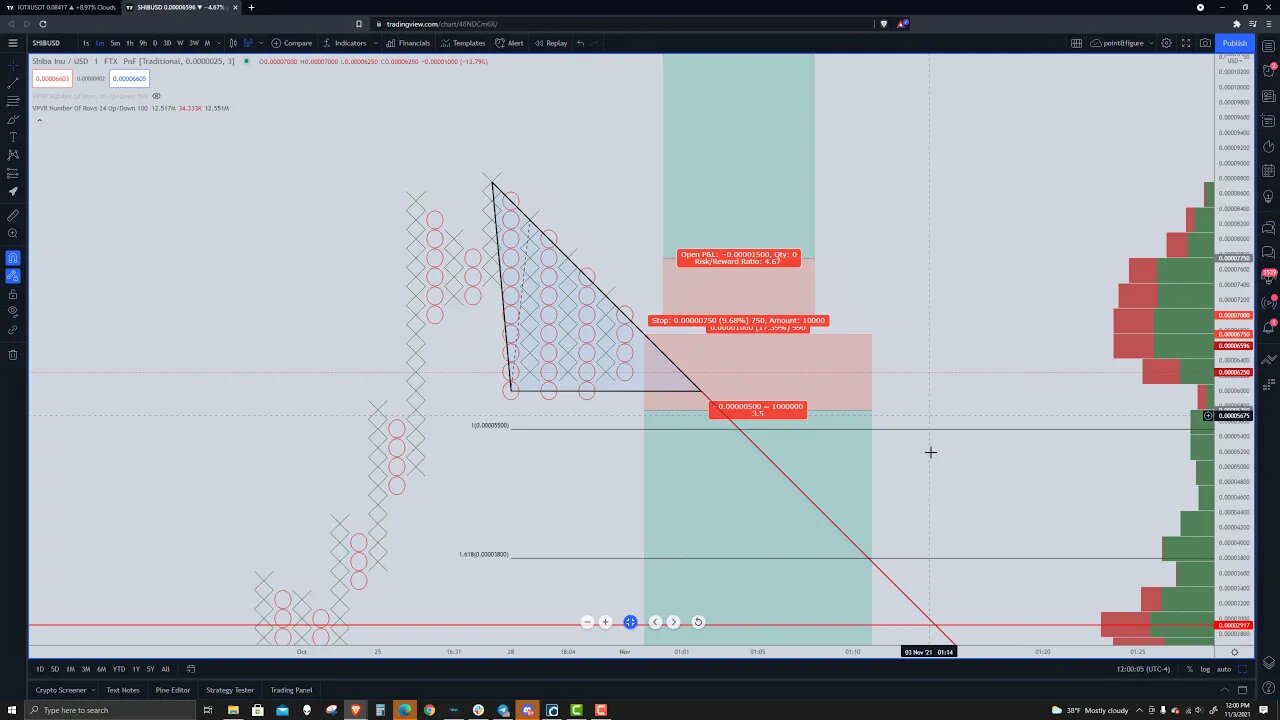Open the TradingView hamburger menu
The width and height of the screenshot is (1280, 720).
pyautogui.click(x=13, y=43)
